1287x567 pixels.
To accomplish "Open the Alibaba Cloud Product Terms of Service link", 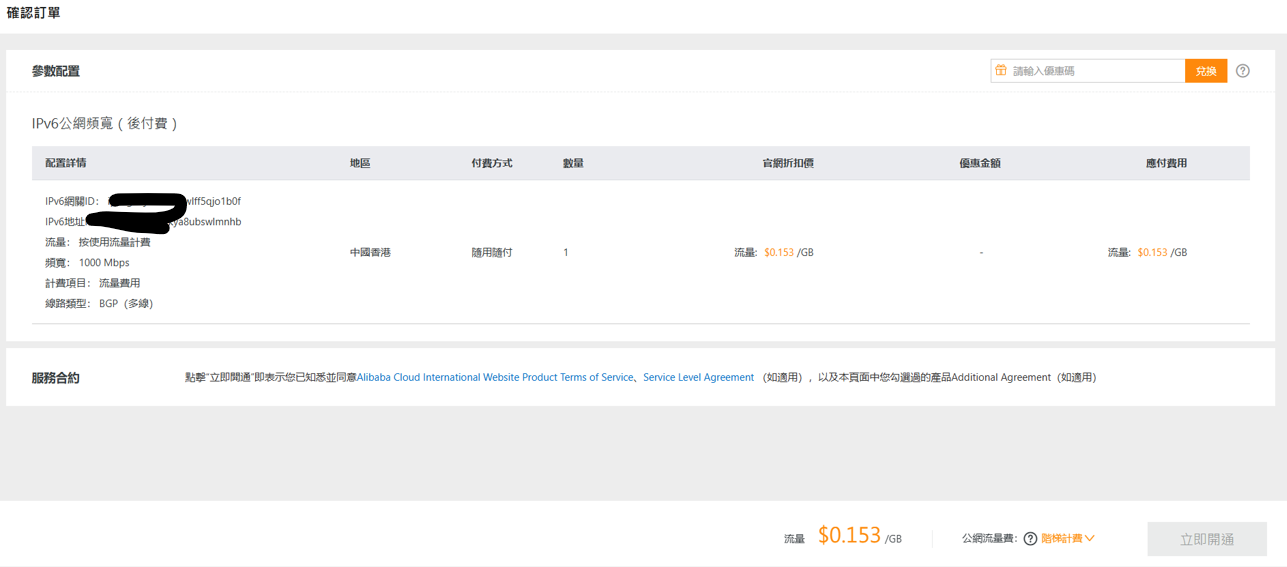I will [495, 378].
